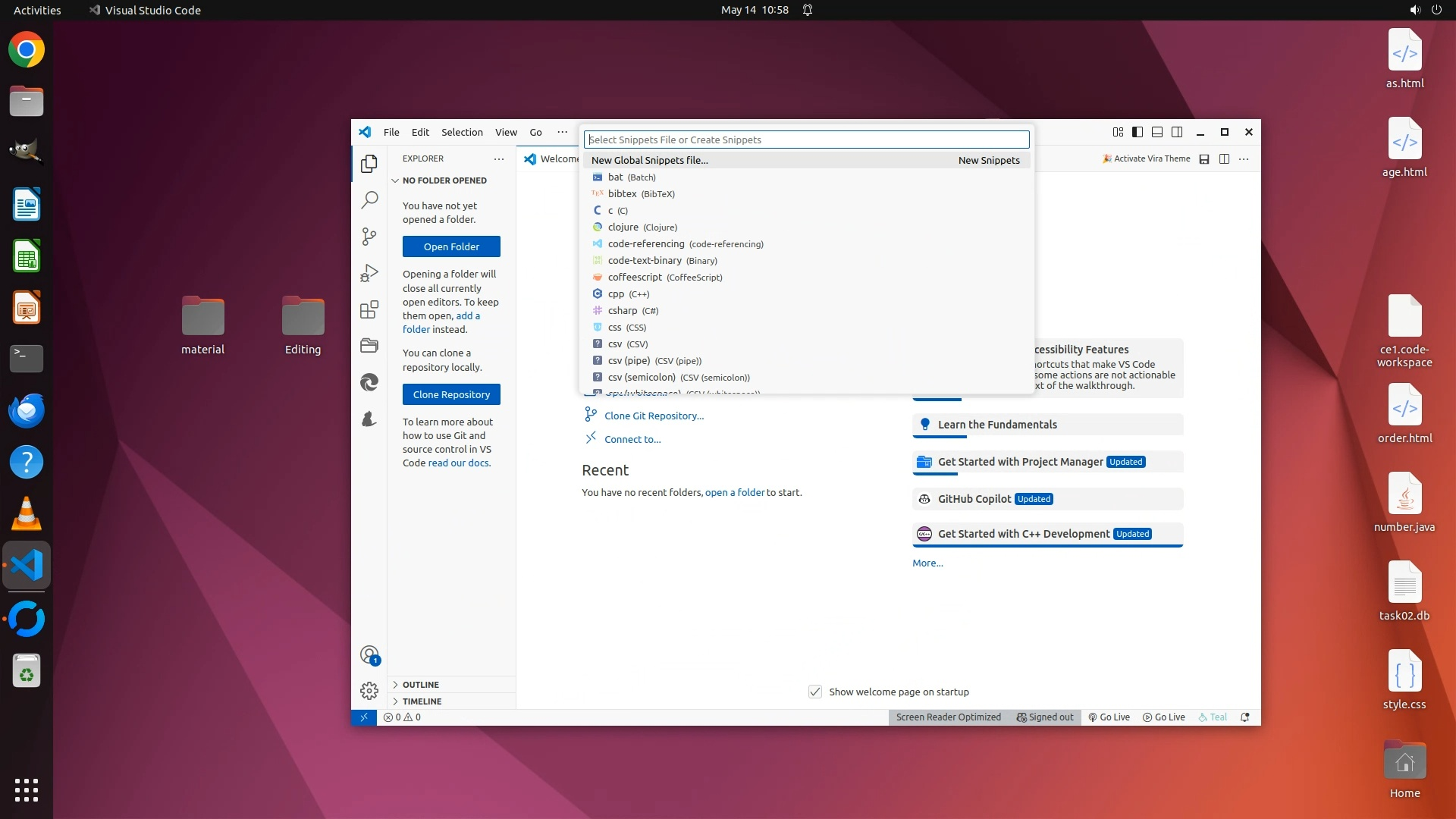1456x819 pixels.
Task: Click Teal color theme status item
Action: (x=1213, y=717)
